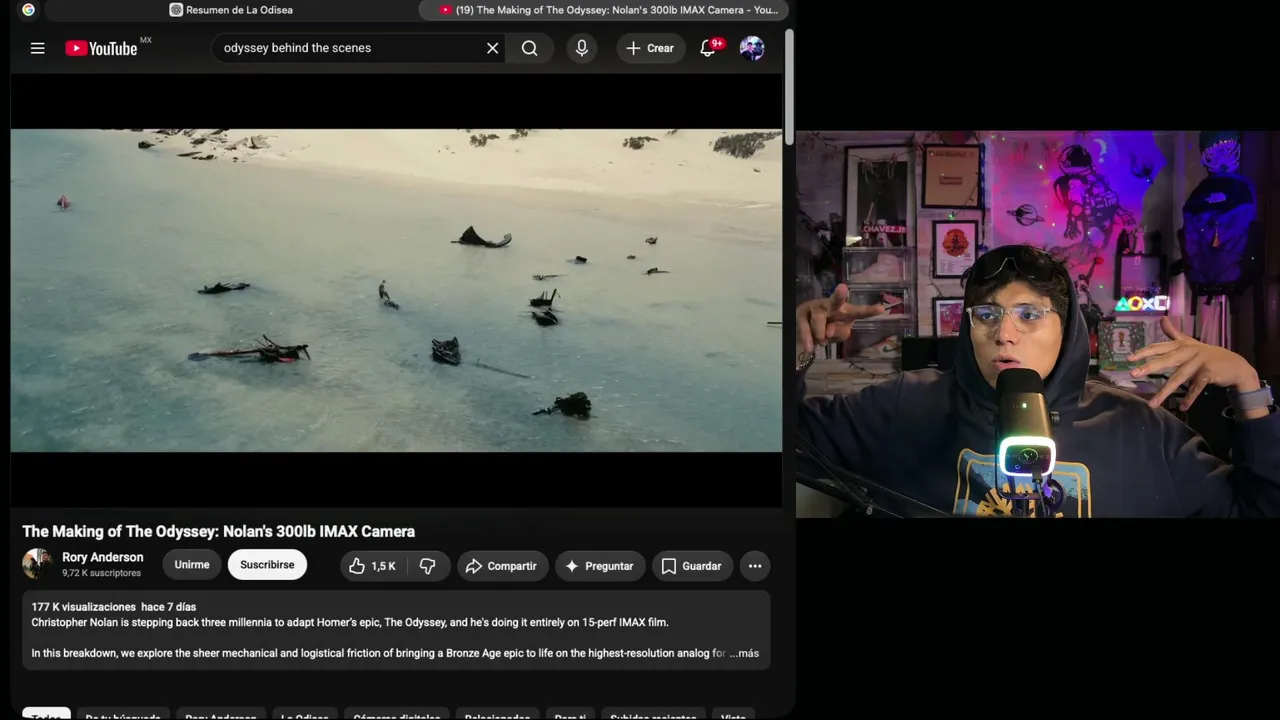Switch to the Resumen de La Odisea tab
The height and width of the screenshot is (720, 1280).
point(231,10)
